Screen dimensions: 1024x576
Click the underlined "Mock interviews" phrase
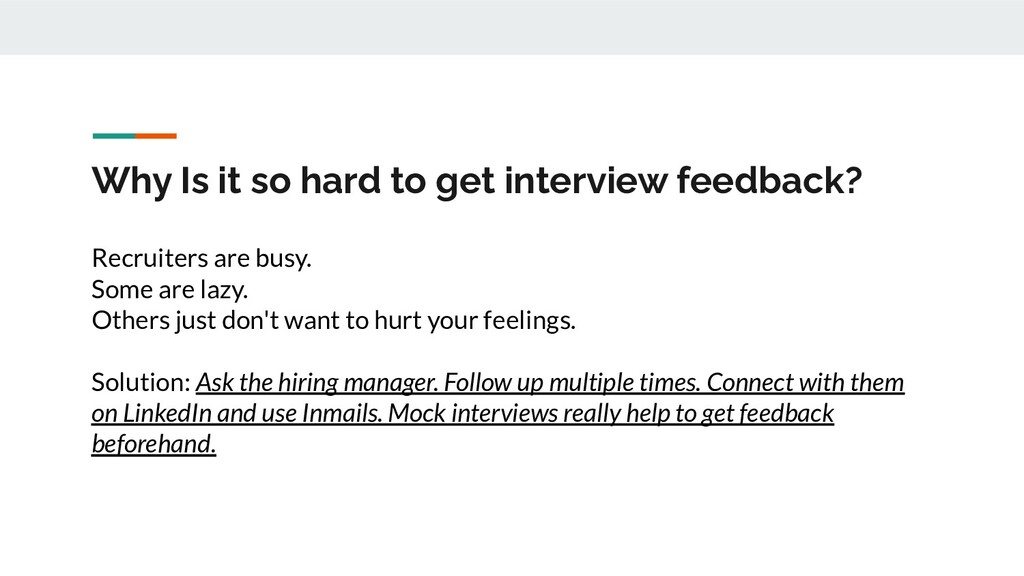pos(472,413)
